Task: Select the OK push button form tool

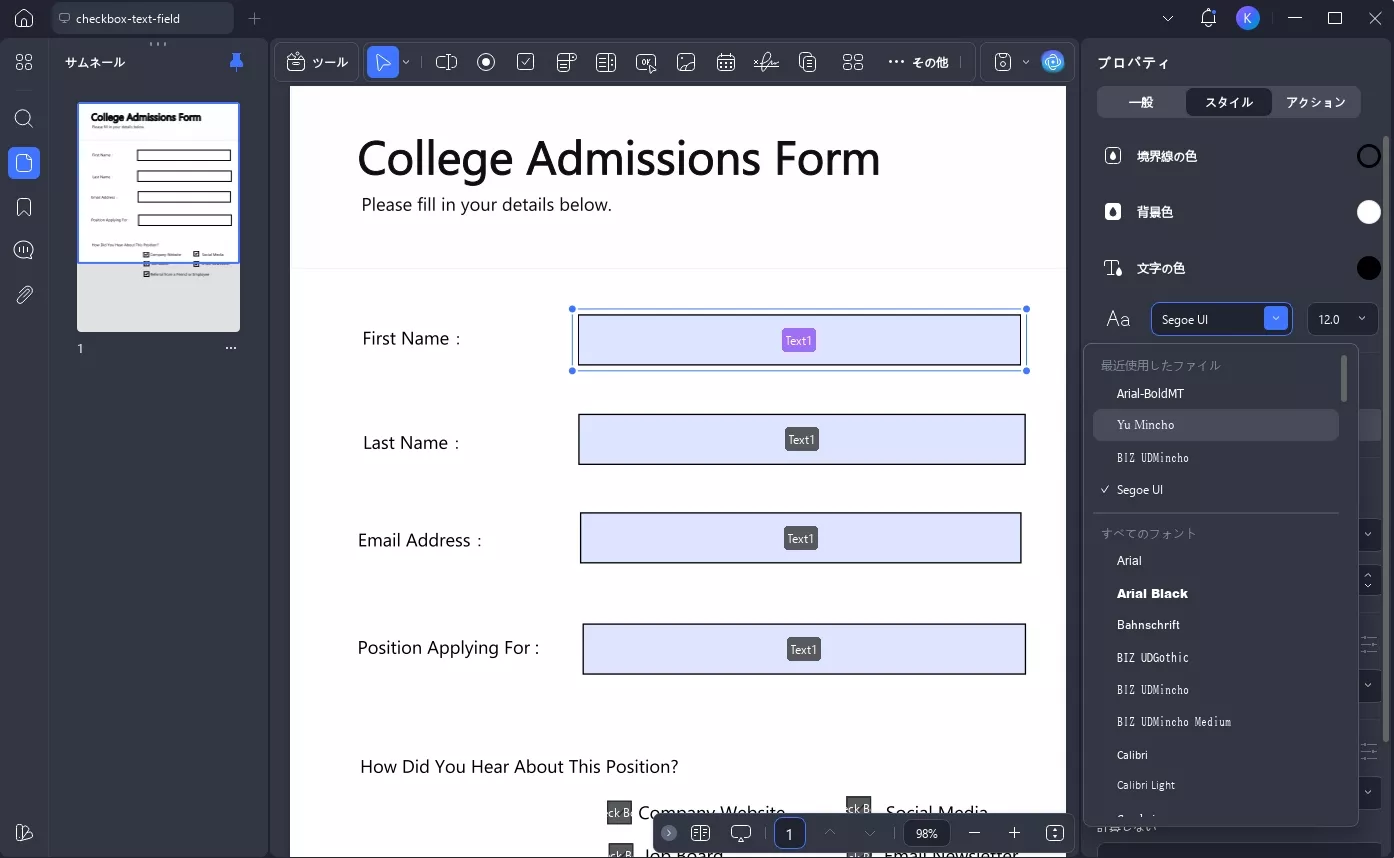Action: click(x=646, y=62)
